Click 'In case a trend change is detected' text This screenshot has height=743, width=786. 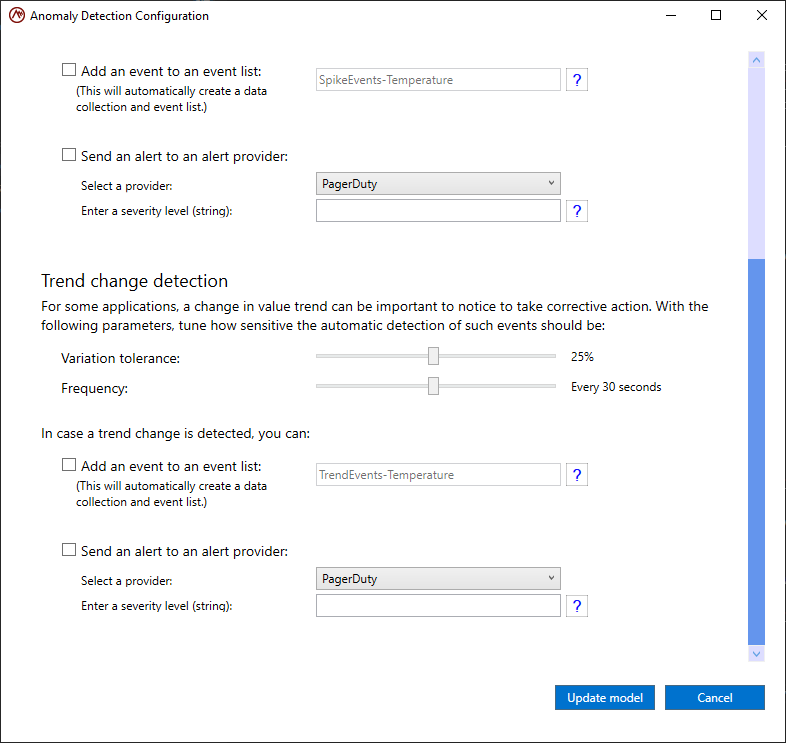tap(175, 434)
